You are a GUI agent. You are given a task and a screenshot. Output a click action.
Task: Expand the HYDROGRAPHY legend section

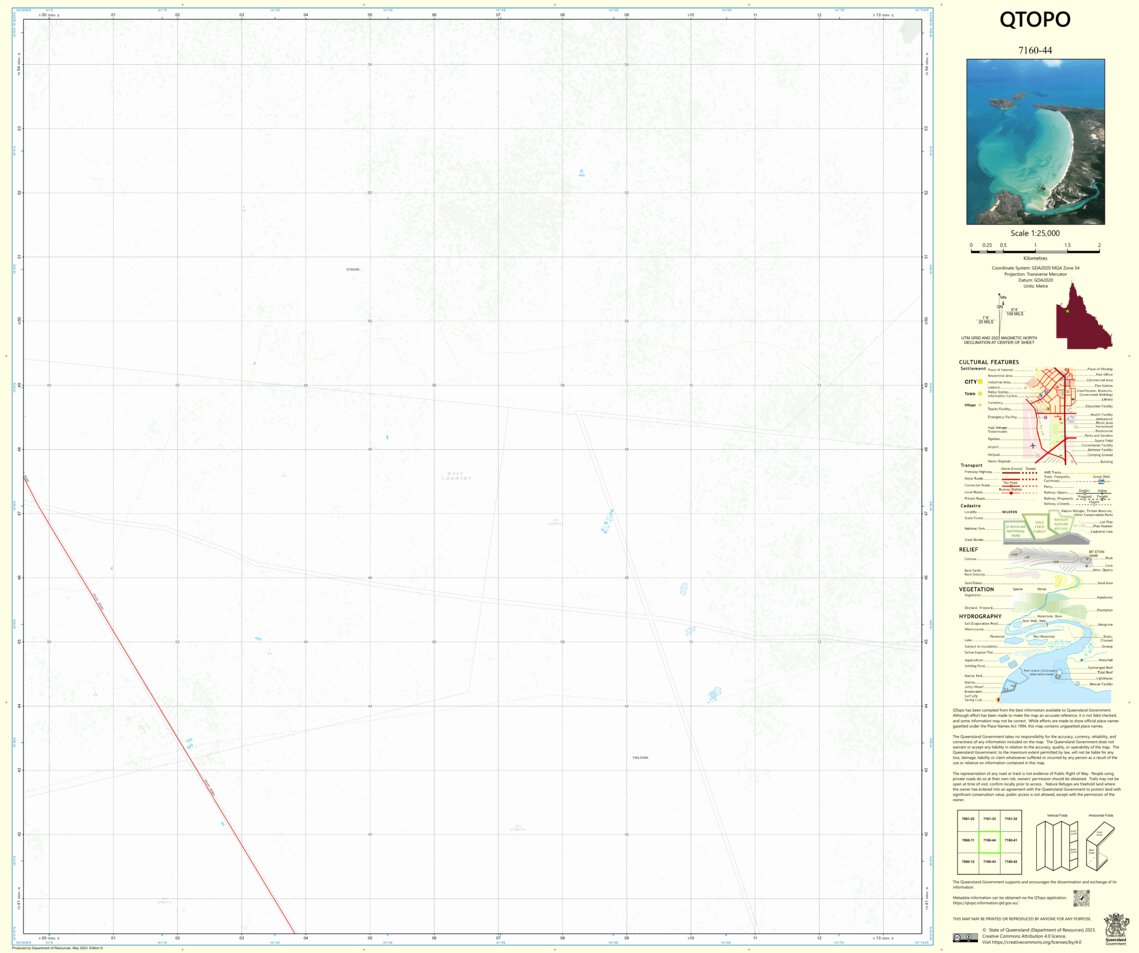coord(981,616)
